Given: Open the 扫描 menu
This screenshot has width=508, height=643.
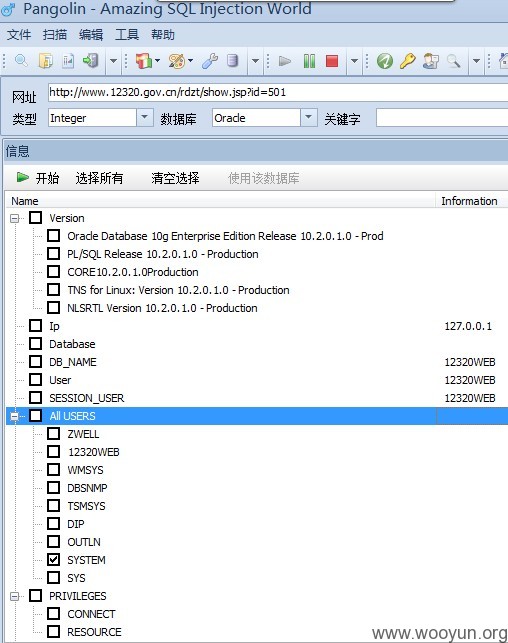Looking at the screenshot, I should [x=55, y=34].
